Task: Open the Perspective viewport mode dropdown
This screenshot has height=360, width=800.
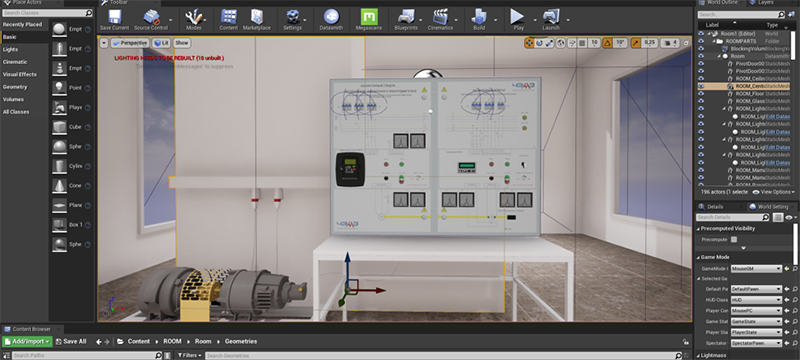Action: pos(130,43)
